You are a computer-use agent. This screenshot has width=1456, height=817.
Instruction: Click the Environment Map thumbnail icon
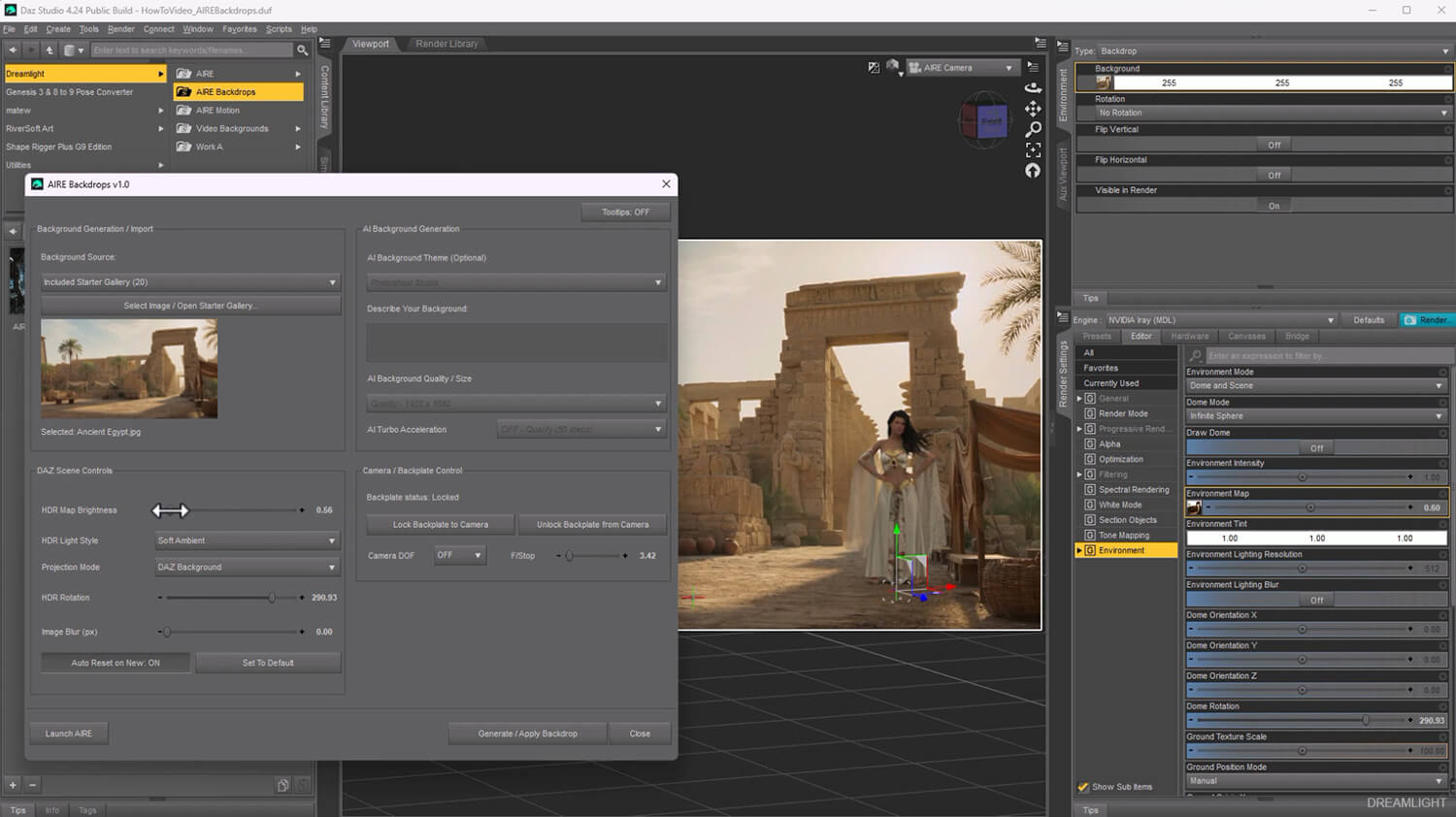(x=1194, y=507)
